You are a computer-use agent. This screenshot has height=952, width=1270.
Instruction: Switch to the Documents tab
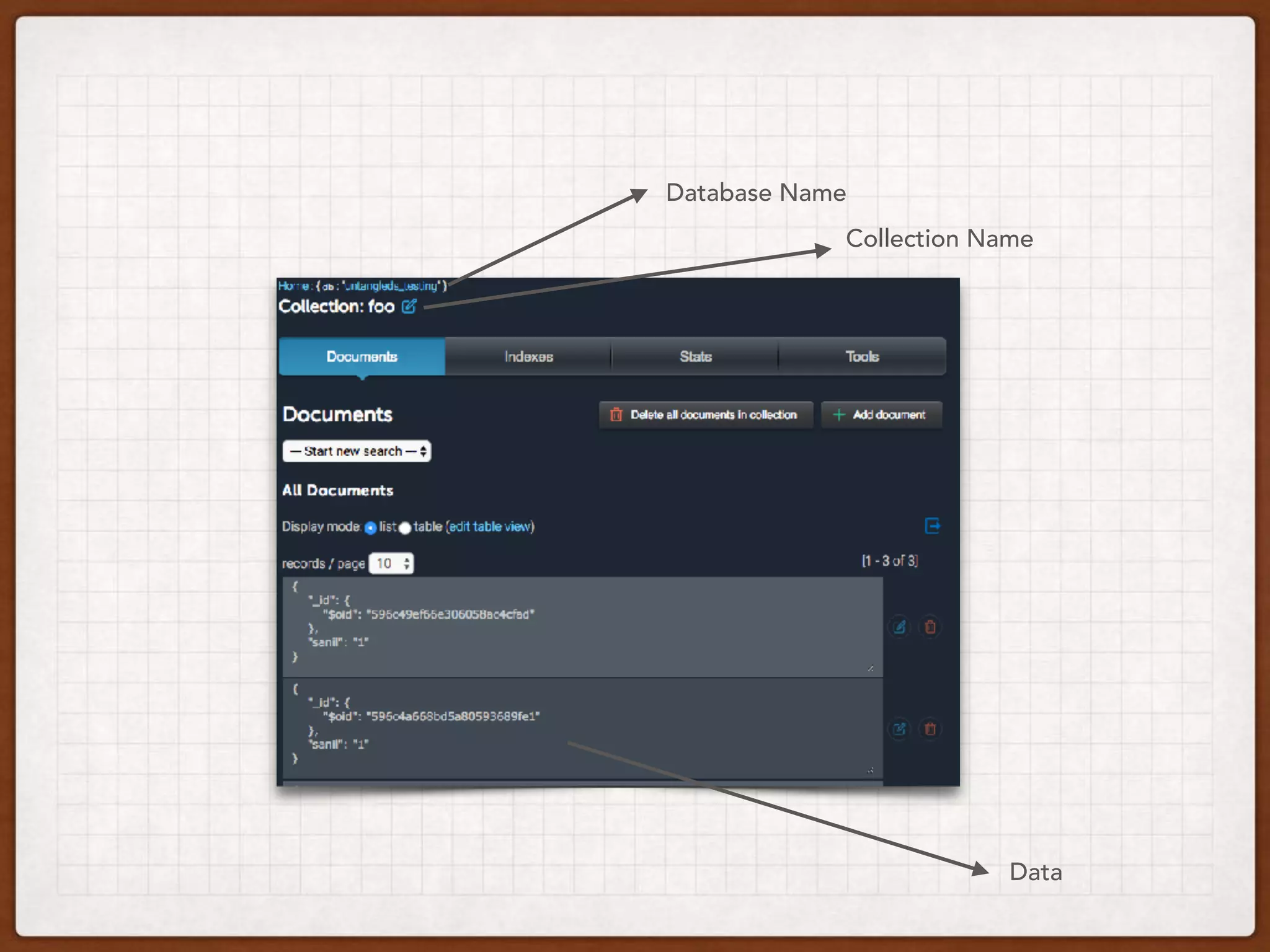coord(362,356)
